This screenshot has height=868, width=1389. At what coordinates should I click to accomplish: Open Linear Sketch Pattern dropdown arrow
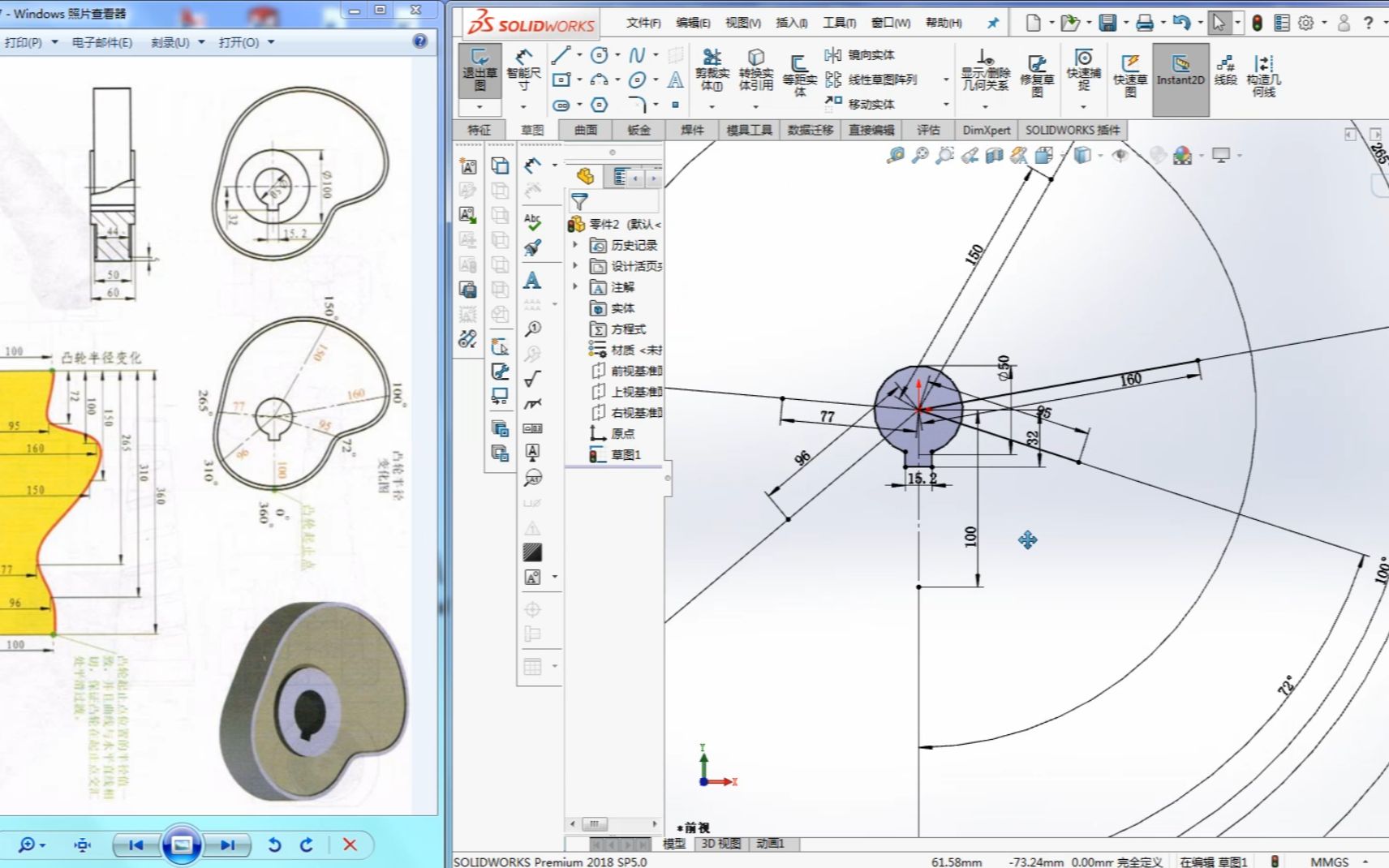click(945, 79)
